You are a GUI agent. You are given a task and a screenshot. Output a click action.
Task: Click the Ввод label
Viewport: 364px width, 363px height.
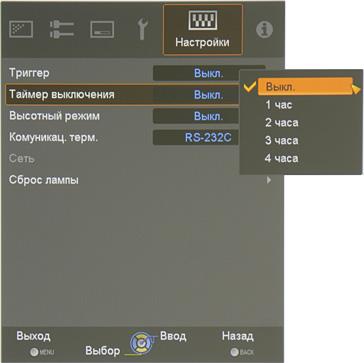click(173, 336)
